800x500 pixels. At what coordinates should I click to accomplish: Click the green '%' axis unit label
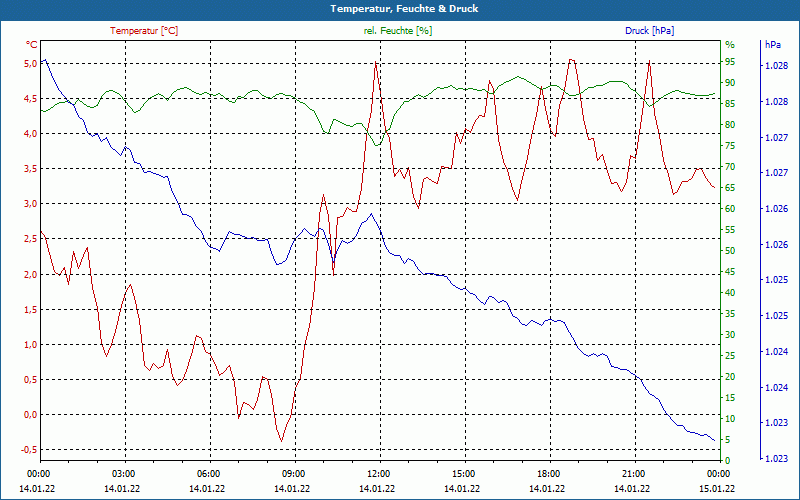(730, 45)
